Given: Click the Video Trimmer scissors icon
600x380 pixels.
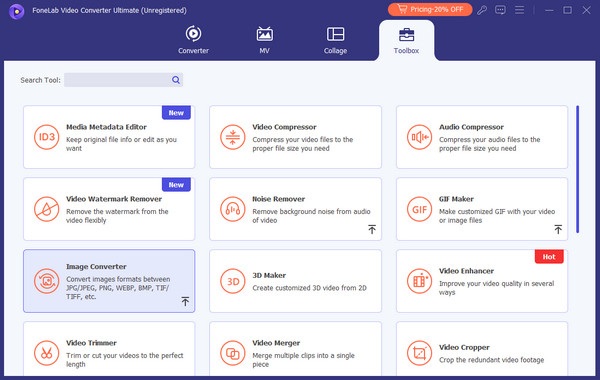Looking at the screenshot, I should click(x=46, y=353).
